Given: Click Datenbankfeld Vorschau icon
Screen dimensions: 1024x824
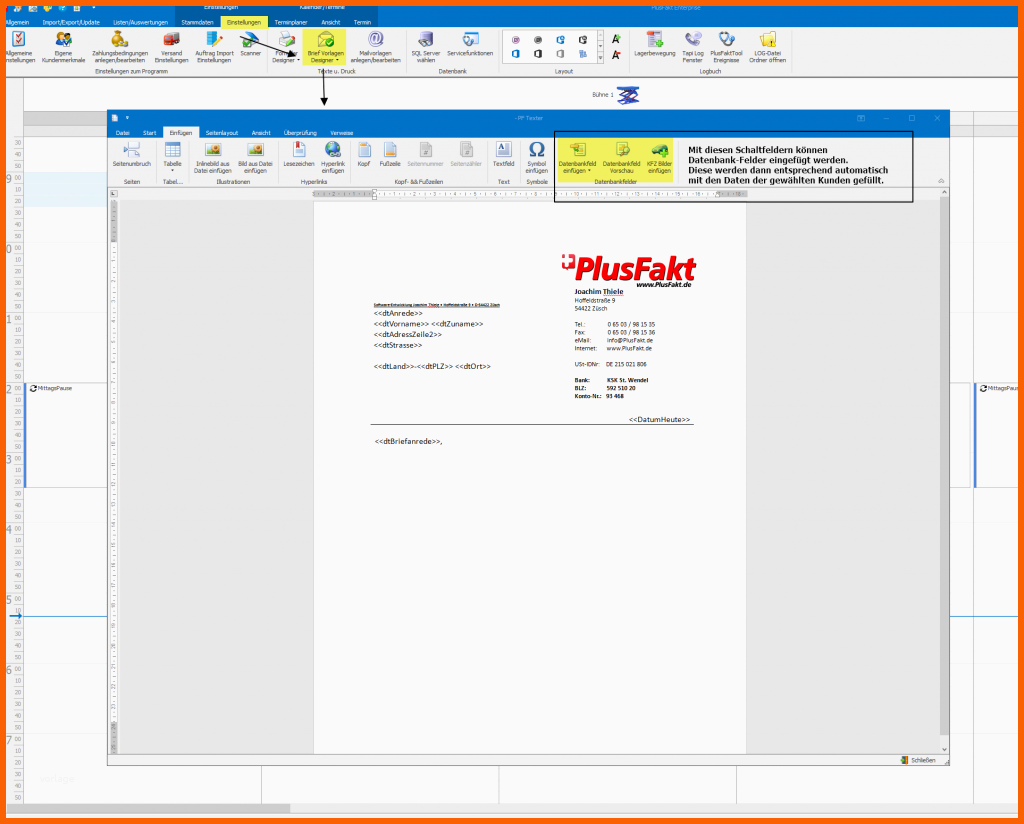Looking at the screenshot, I should coord(621,156).
